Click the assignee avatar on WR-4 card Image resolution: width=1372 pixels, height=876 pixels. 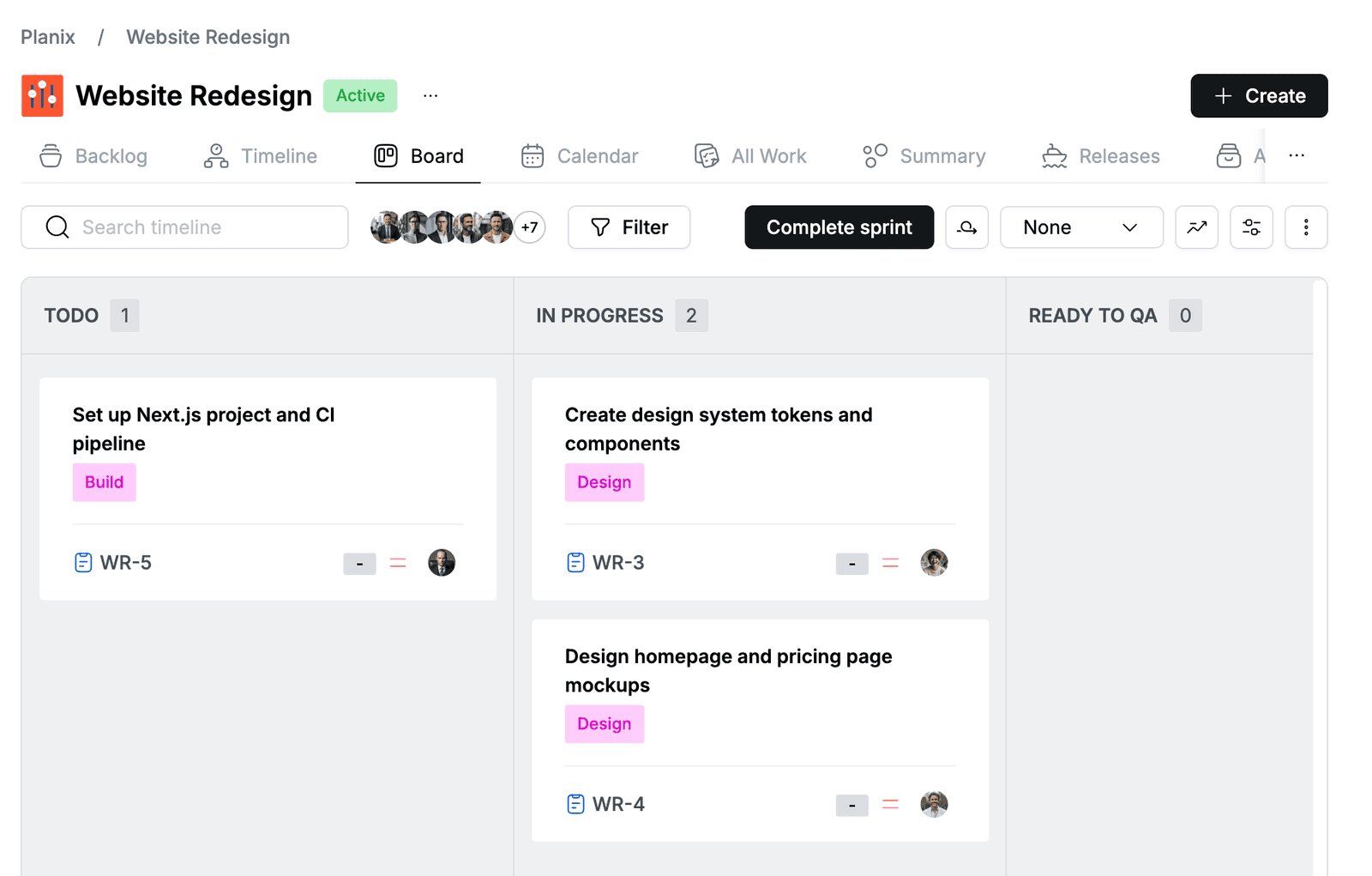point(934,804)
